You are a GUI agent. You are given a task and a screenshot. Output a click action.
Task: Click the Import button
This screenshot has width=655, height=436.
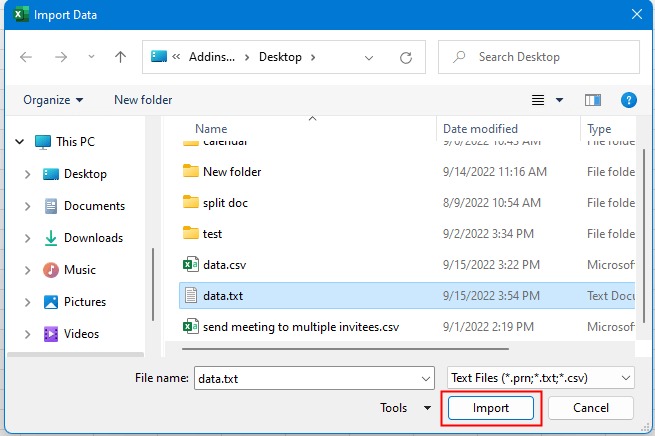(x=491, y=408)
